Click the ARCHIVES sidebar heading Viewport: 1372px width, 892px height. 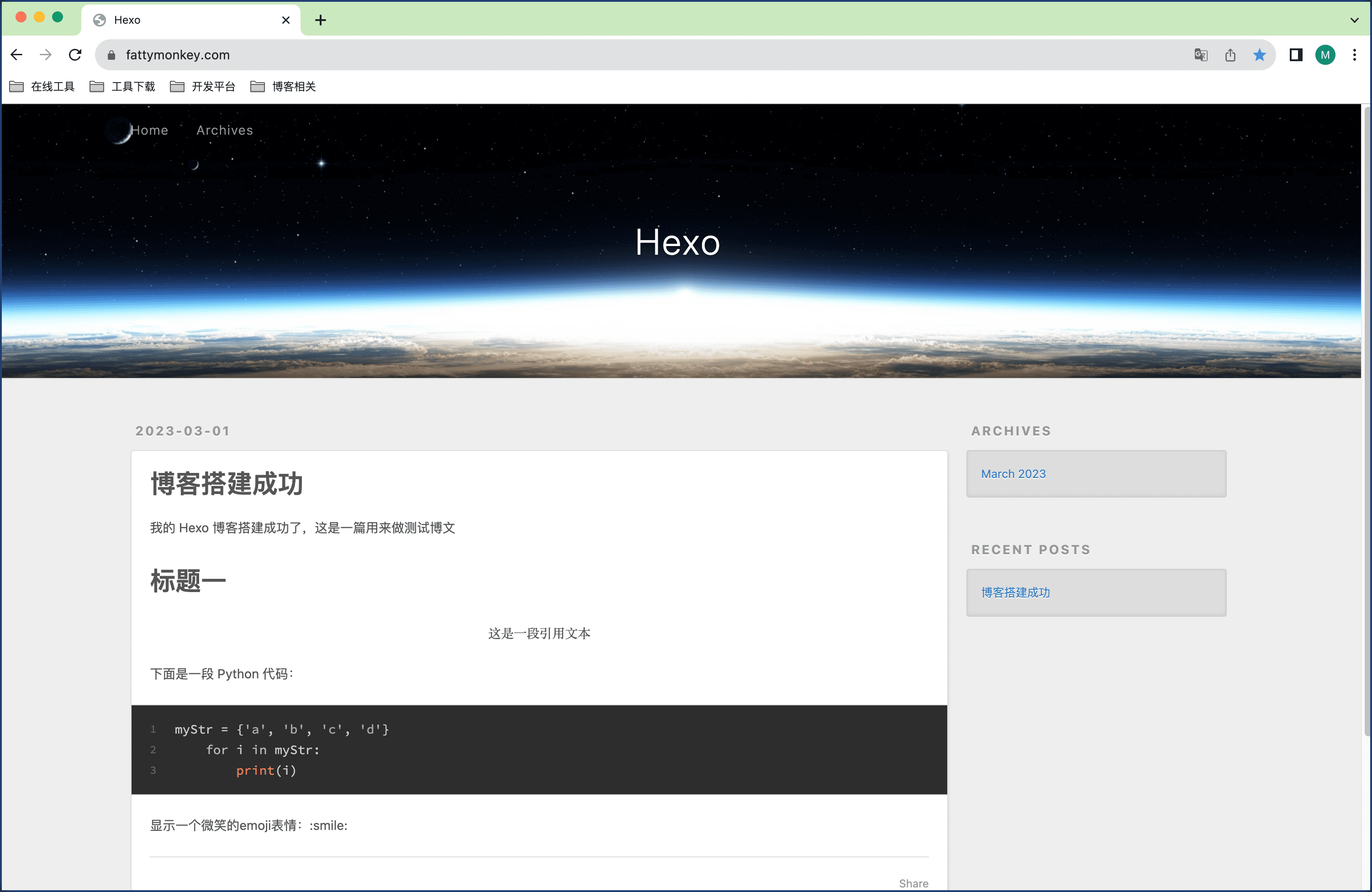pyautogui.click(x=1011, y=431)
